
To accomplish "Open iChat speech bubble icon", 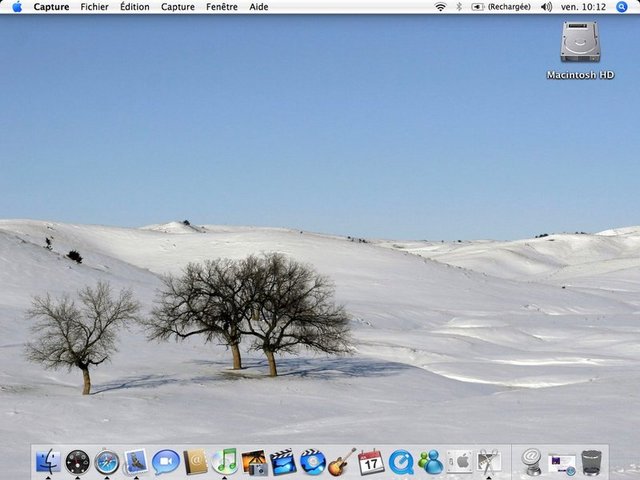I will tap(165, 462).
